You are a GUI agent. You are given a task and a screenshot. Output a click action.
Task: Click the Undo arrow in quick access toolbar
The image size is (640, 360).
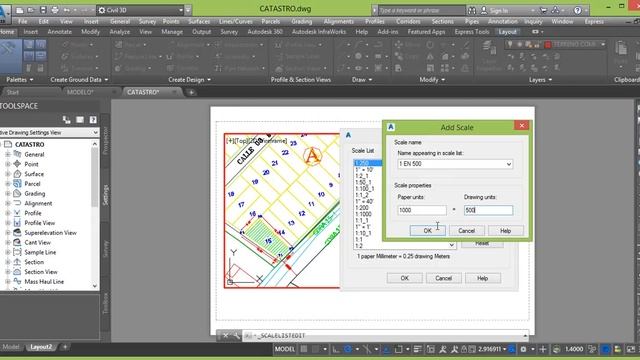pyautogui.click(x=67, y=10)
